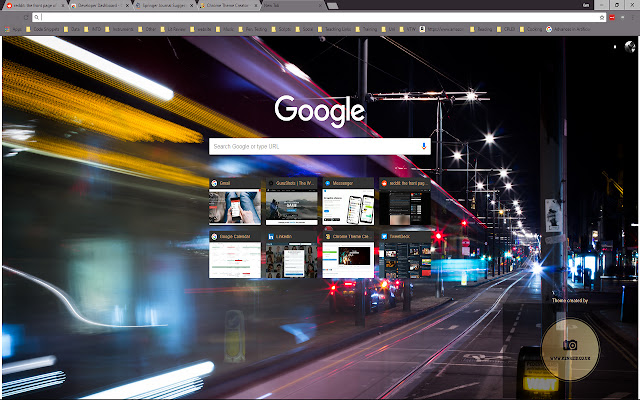Open the Chrome three-dot menu
640x400 pixels.
632,18
